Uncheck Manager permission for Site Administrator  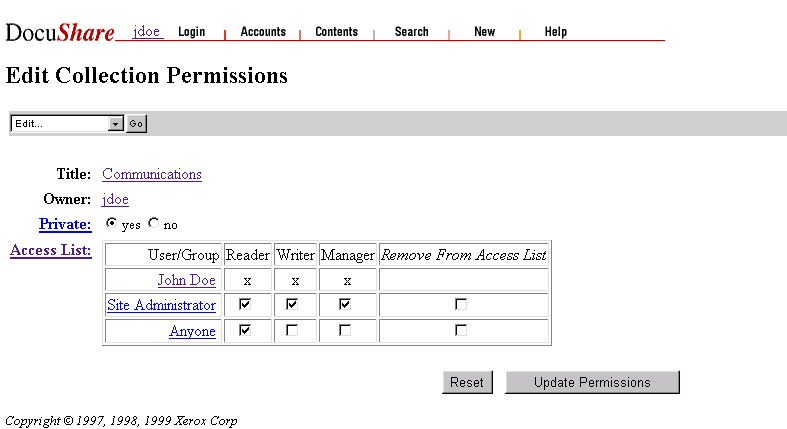(x=345, y=305)
